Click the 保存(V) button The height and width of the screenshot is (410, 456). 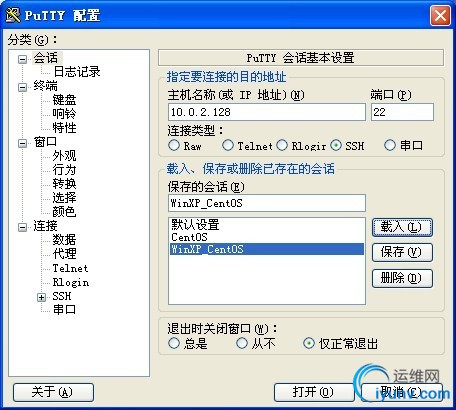pos(402,252)
